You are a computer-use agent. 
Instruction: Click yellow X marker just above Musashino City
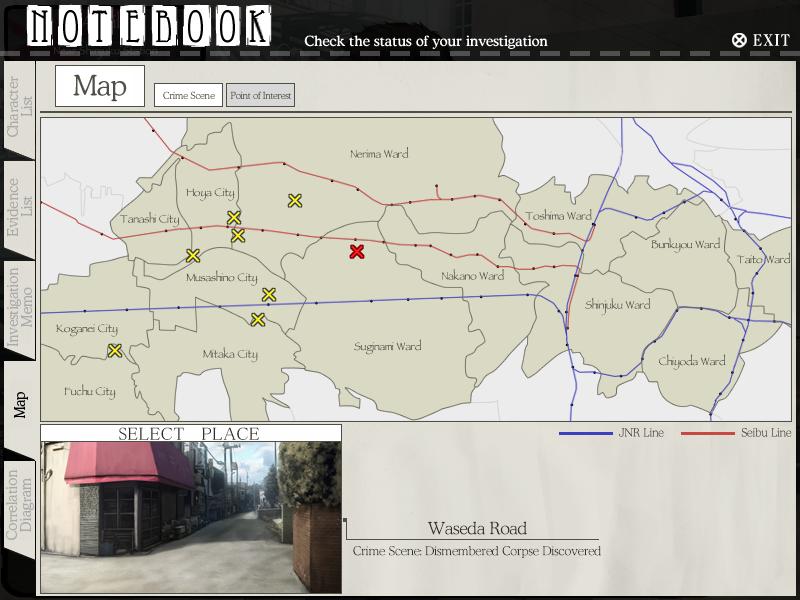238,236
